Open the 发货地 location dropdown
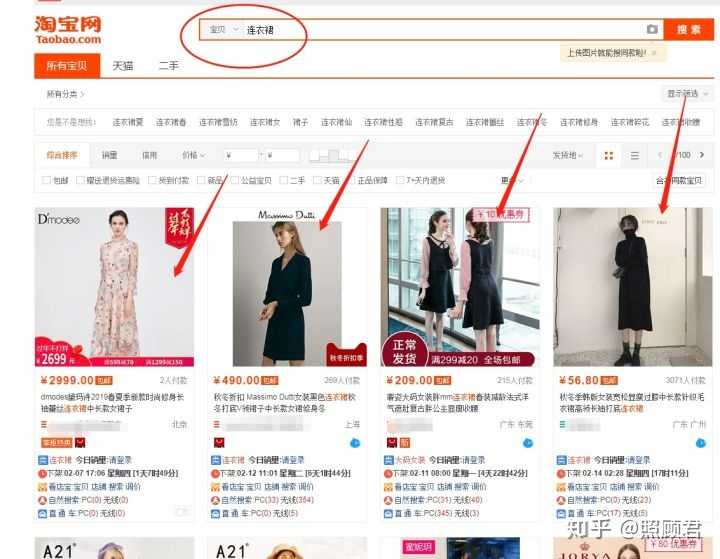 point(567,155)
